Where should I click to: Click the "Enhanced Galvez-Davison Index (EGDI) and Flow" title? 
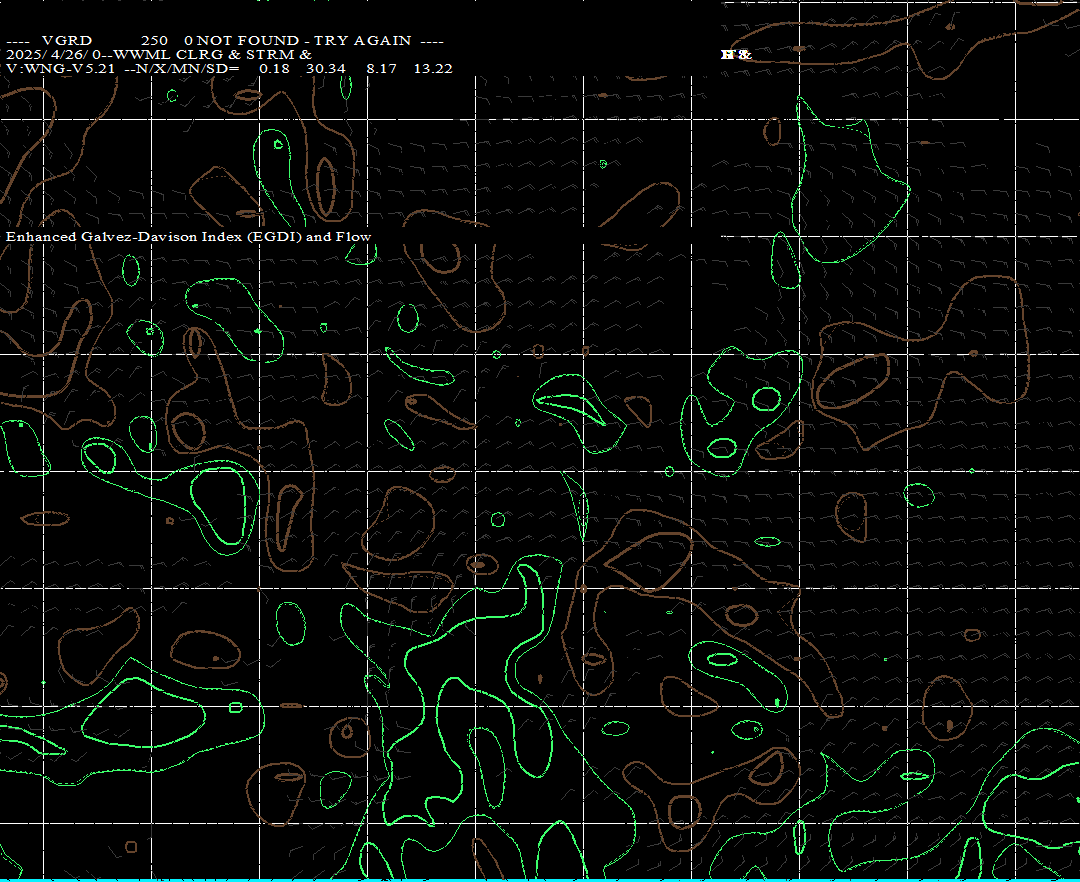tap(189, 237)
